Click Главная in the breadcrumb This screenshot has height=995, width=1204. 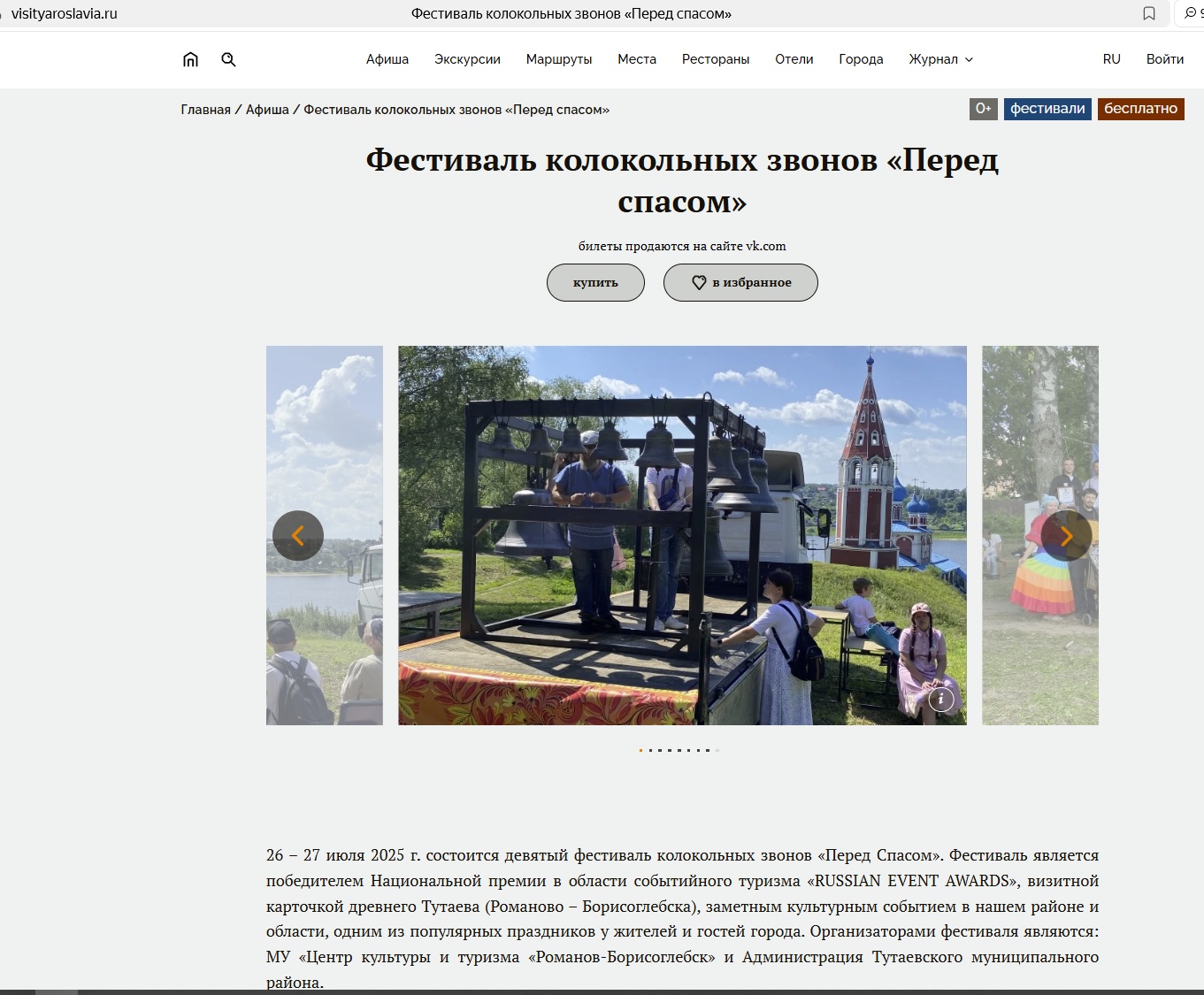[205, 110]
